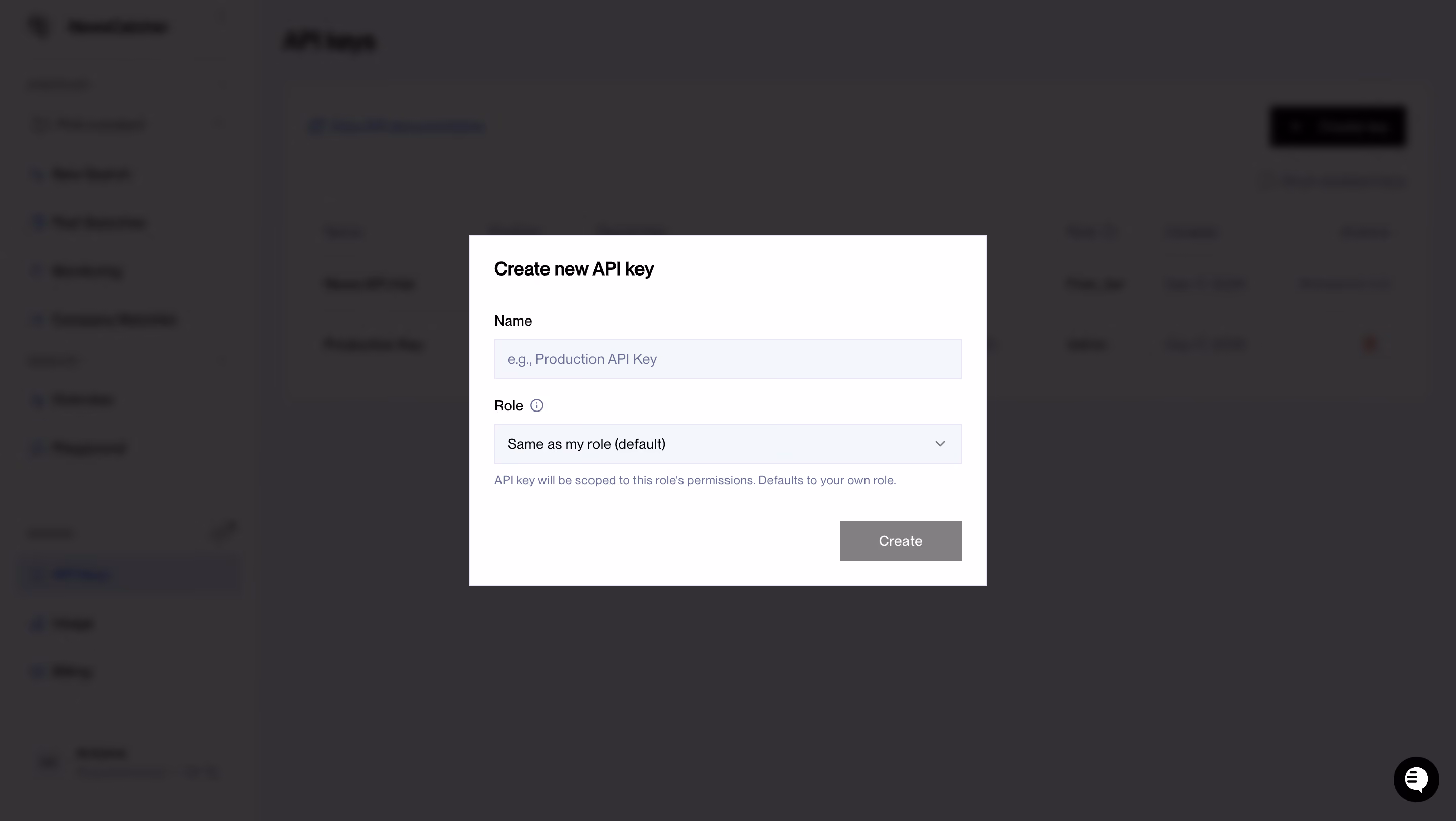
Task: Click the Name input field
Action: pos(727,359)
